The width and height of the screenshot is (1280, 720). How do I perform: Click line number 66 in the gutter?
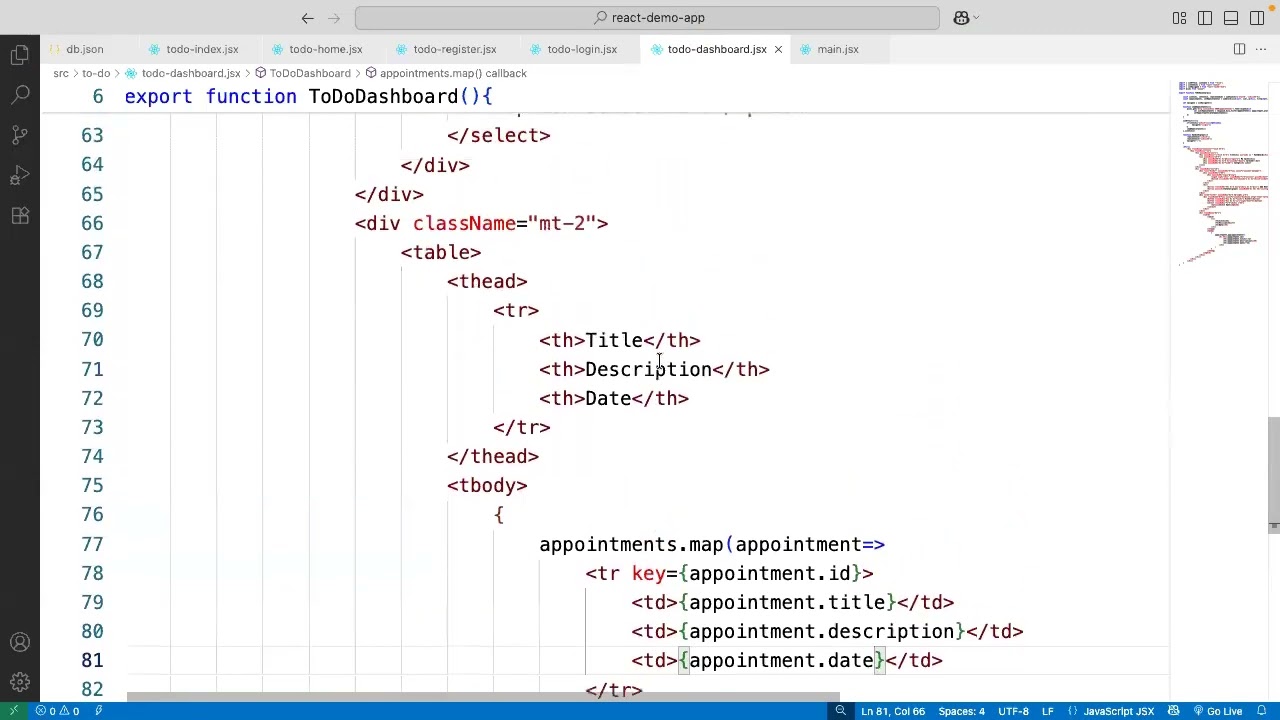(92, 224)
